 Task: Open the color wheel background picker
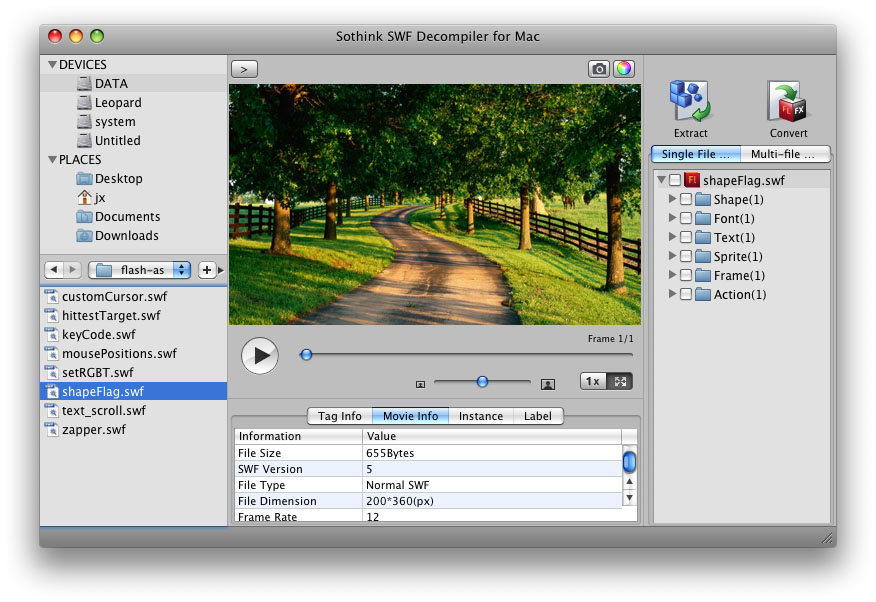pyautogui.click(x=623, y=69)
